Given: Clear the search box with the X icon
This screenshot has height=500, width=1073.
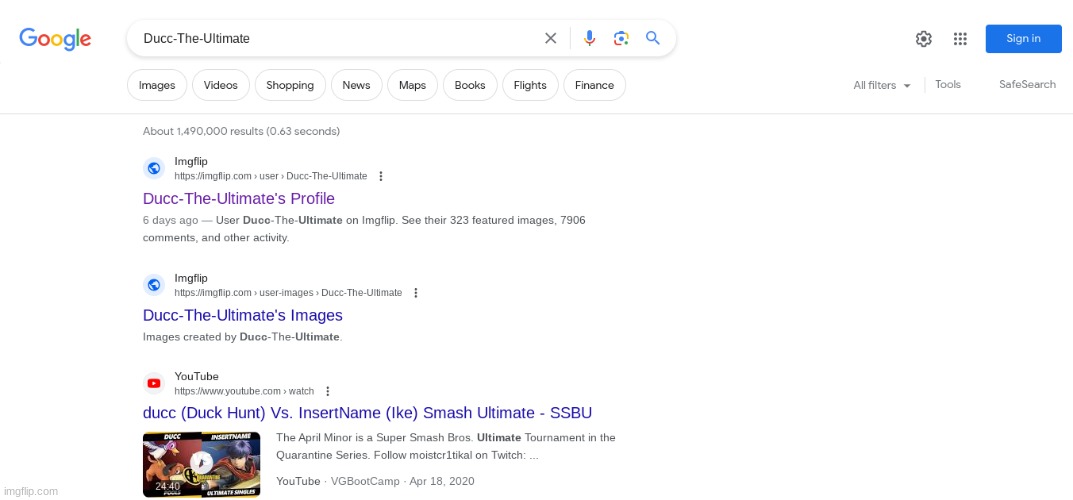Looking at the screenshot, I should coord(550,38).
